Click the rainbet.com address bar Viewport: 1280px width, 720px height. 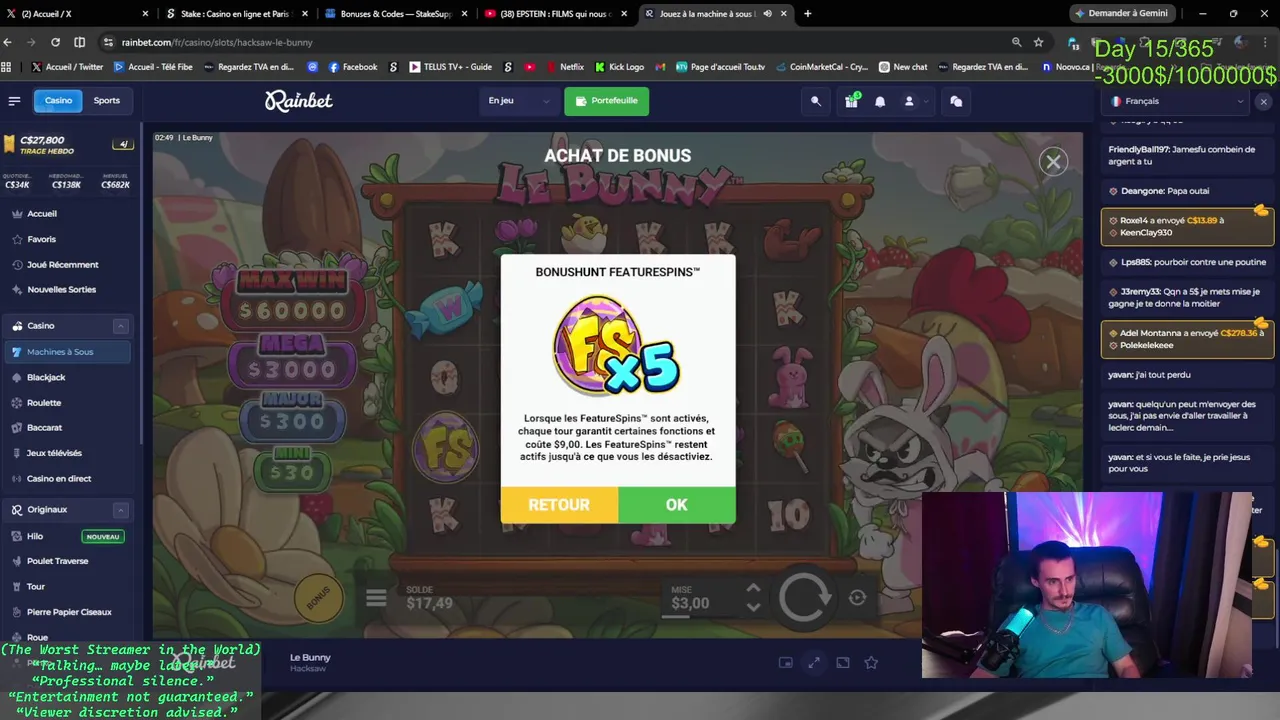pyautogui.click(x=560, y=42)
